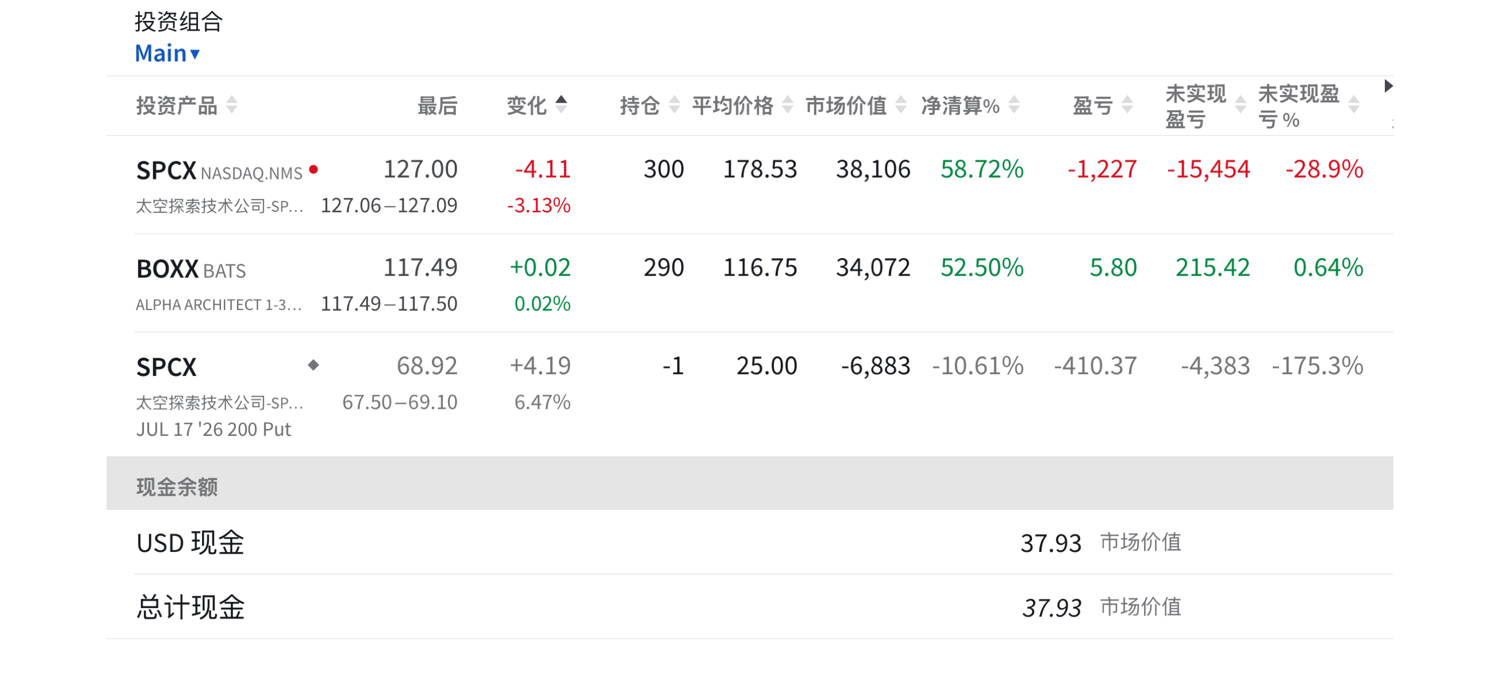Sort by 投资产品 column arrows
The height and width of the screenshot is (690, 1500).
click(x=232, y=105)
